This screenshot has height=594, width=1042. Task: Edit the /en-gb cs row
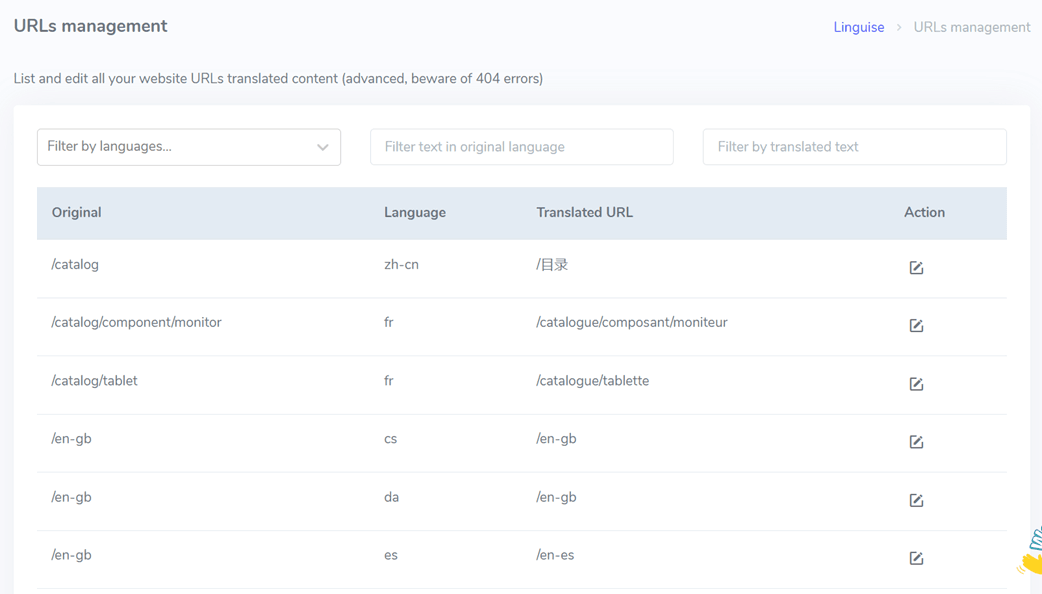pos(916,441)
